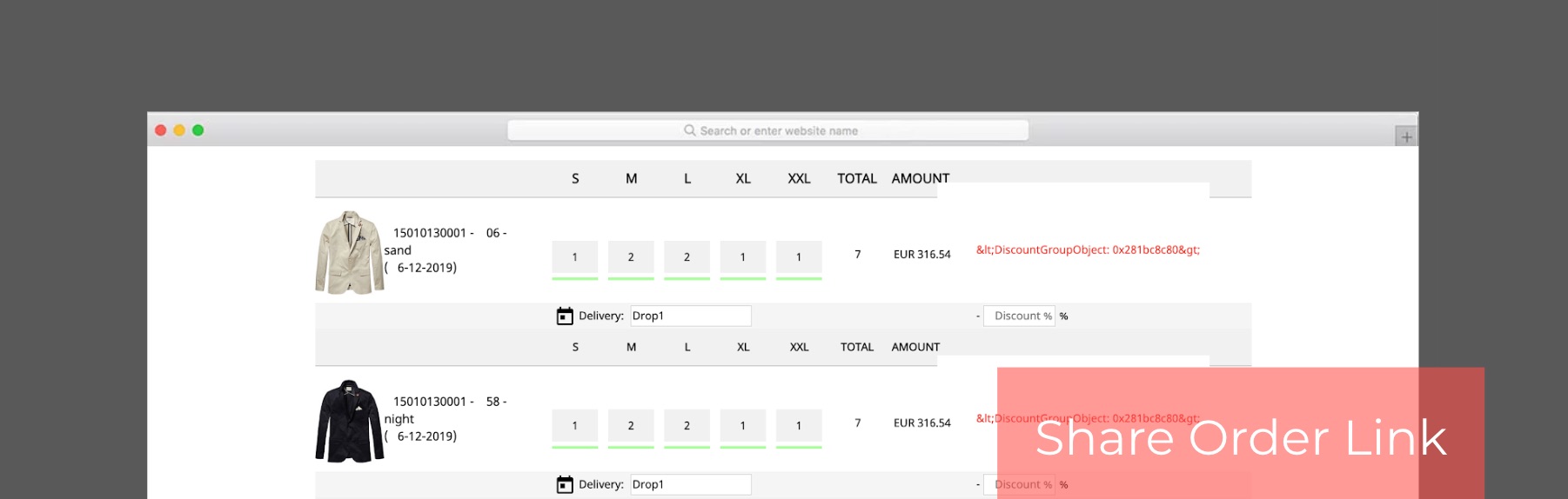Click EUR 316.54 amount for sand jacket
The image size is (1568, 499).
pos(922,255)
